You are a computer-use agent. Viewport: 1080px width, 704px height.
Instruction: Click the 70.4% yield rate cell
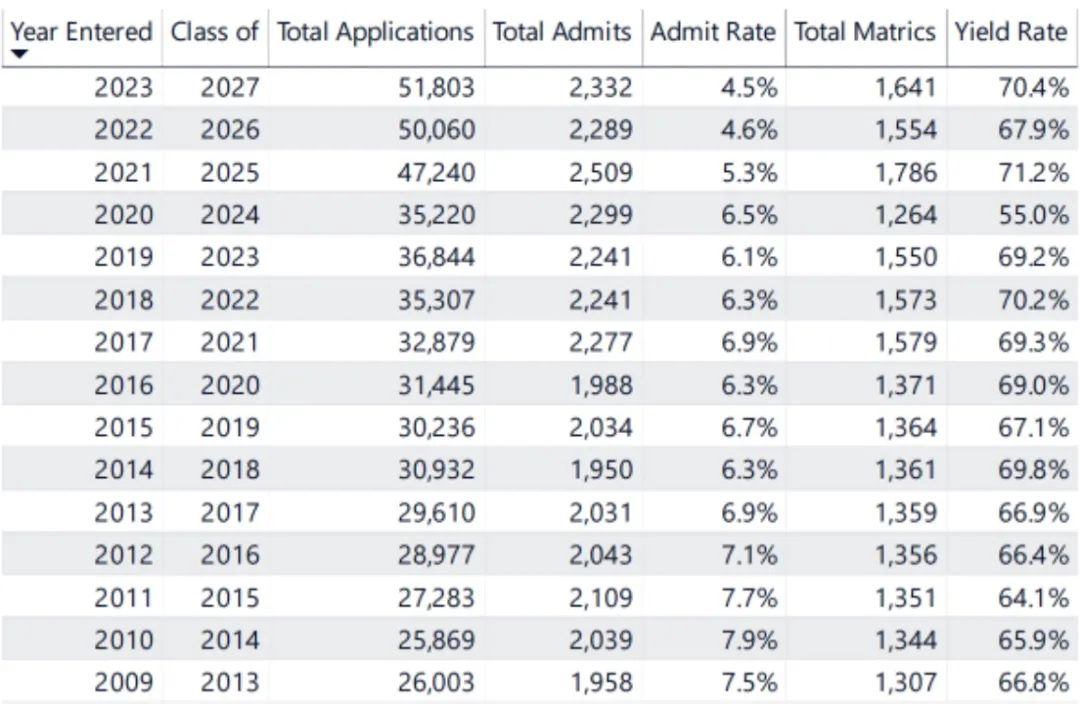pos(1034,87)
